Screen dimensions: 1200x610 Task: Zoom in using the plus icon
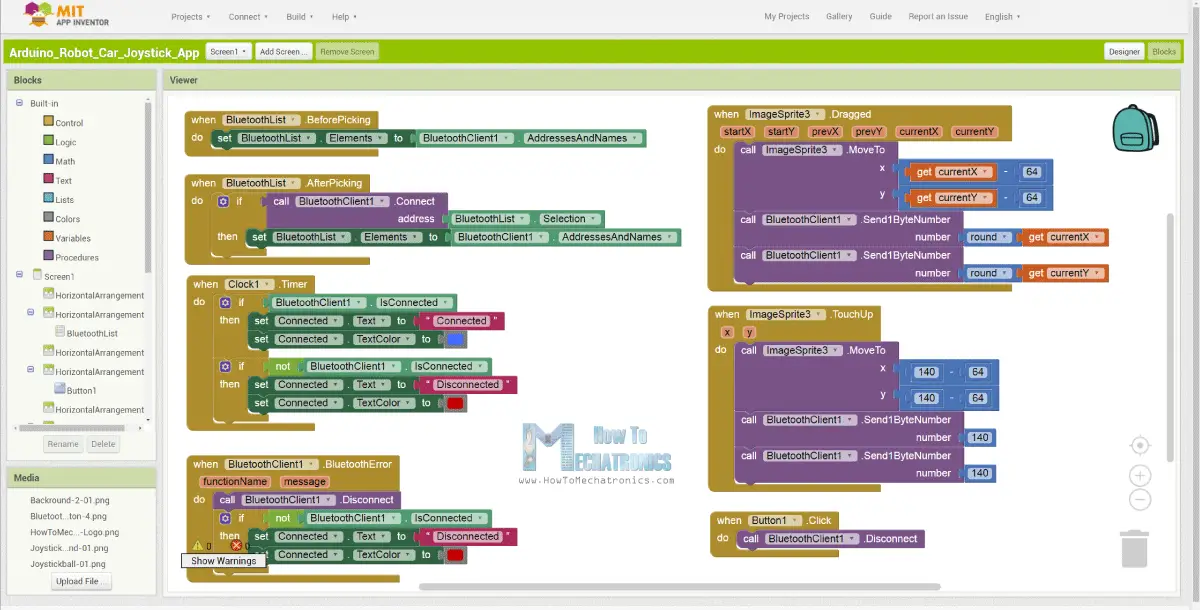coord(1140,475)
